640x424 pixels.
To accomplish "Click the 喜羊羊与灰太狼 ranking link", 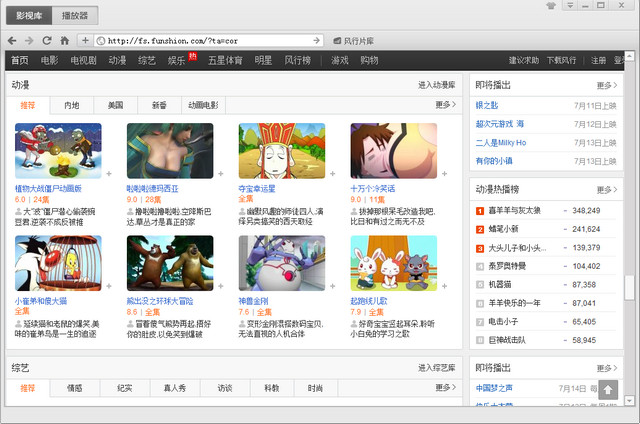I will 515,211.
